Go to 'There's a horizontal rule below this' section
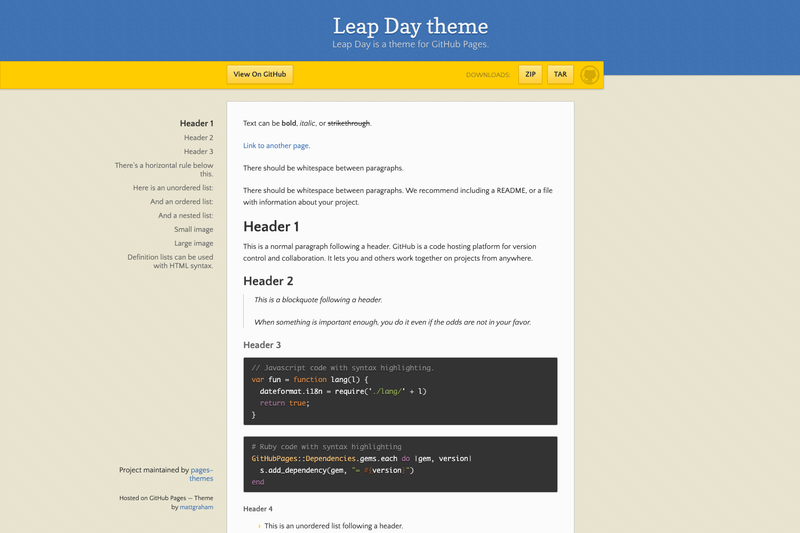Screen dimensions: 800x533 pos(164,169)
